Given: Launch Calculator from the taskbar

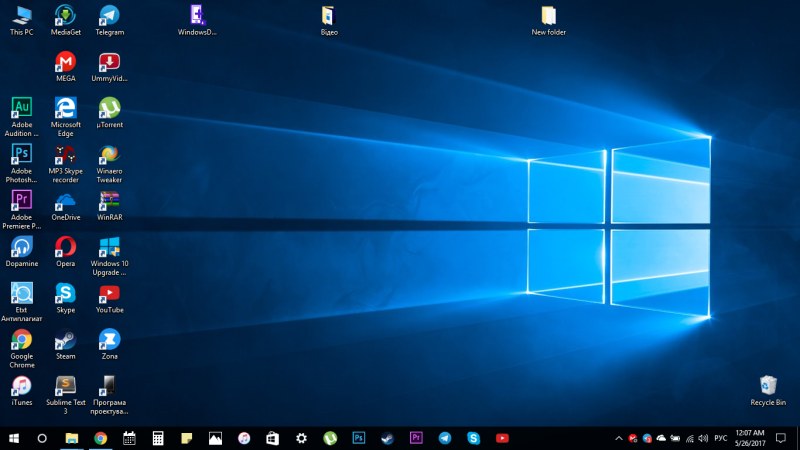Looking at the screenshot, I should point(157,438).
